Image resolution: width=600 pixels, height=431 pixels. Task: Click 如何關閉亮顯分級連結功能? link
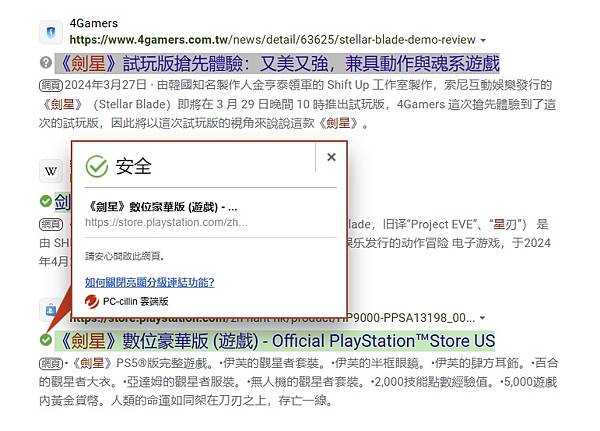tap(150, 282)
